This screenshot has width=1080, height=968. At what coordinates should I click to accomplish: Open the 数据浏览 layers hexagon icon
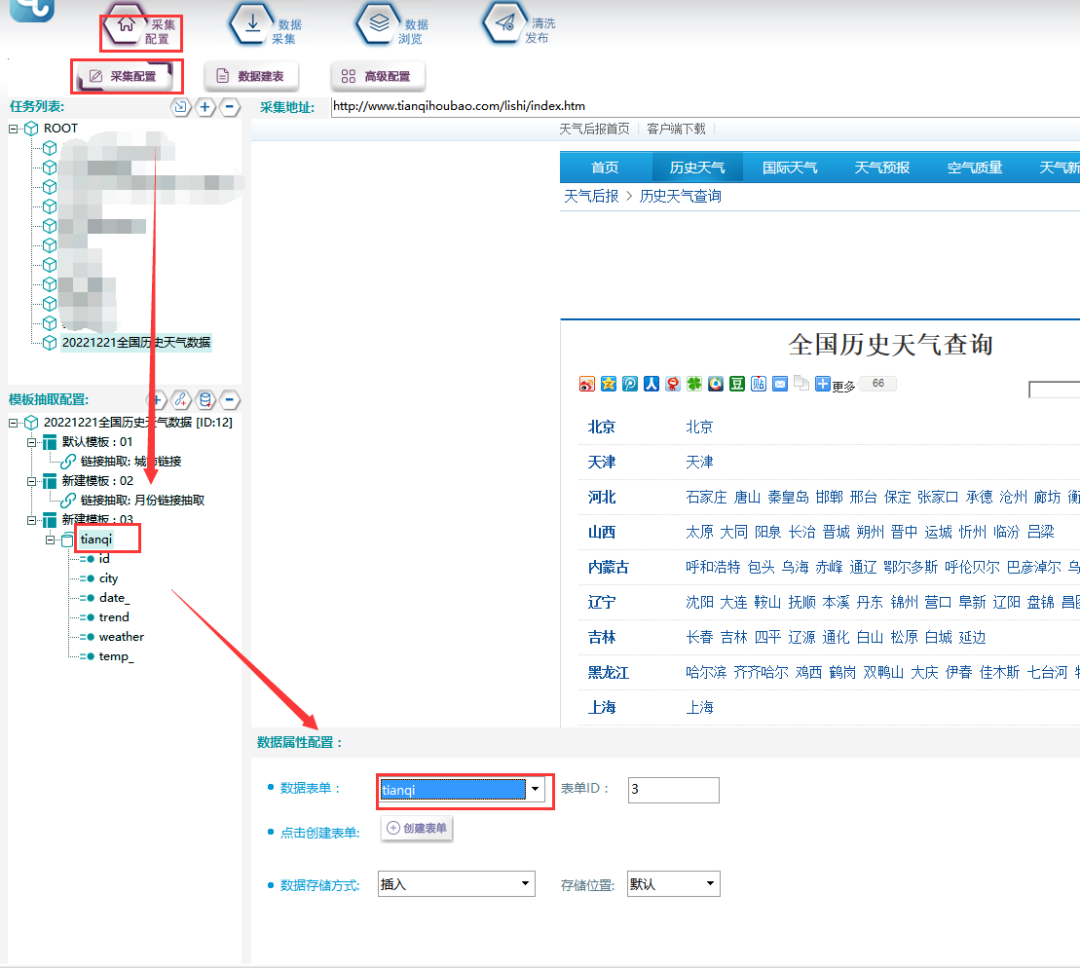380,25
